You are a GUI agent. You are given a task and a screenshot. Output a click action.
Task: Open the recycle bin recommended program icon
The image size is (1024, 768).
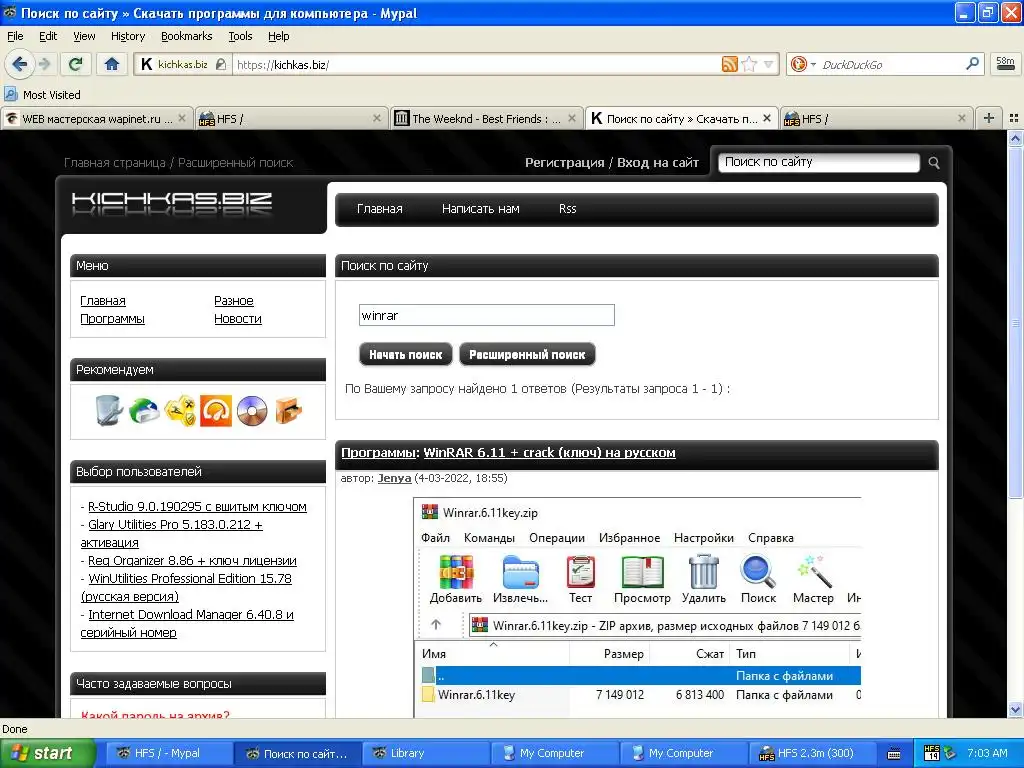(108, 411)
